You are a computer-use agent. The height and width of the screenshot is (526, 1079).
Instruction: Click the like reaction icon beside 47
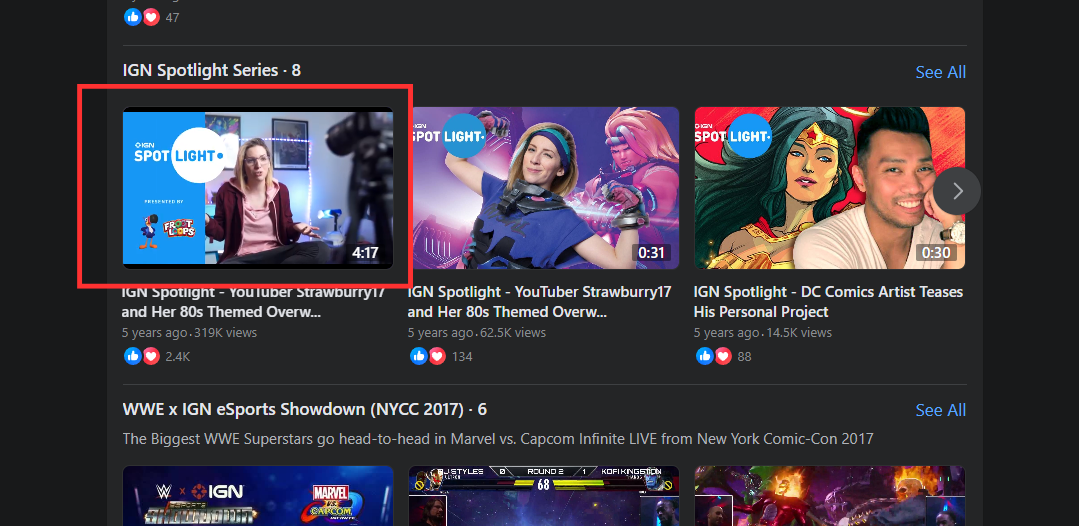133,17
